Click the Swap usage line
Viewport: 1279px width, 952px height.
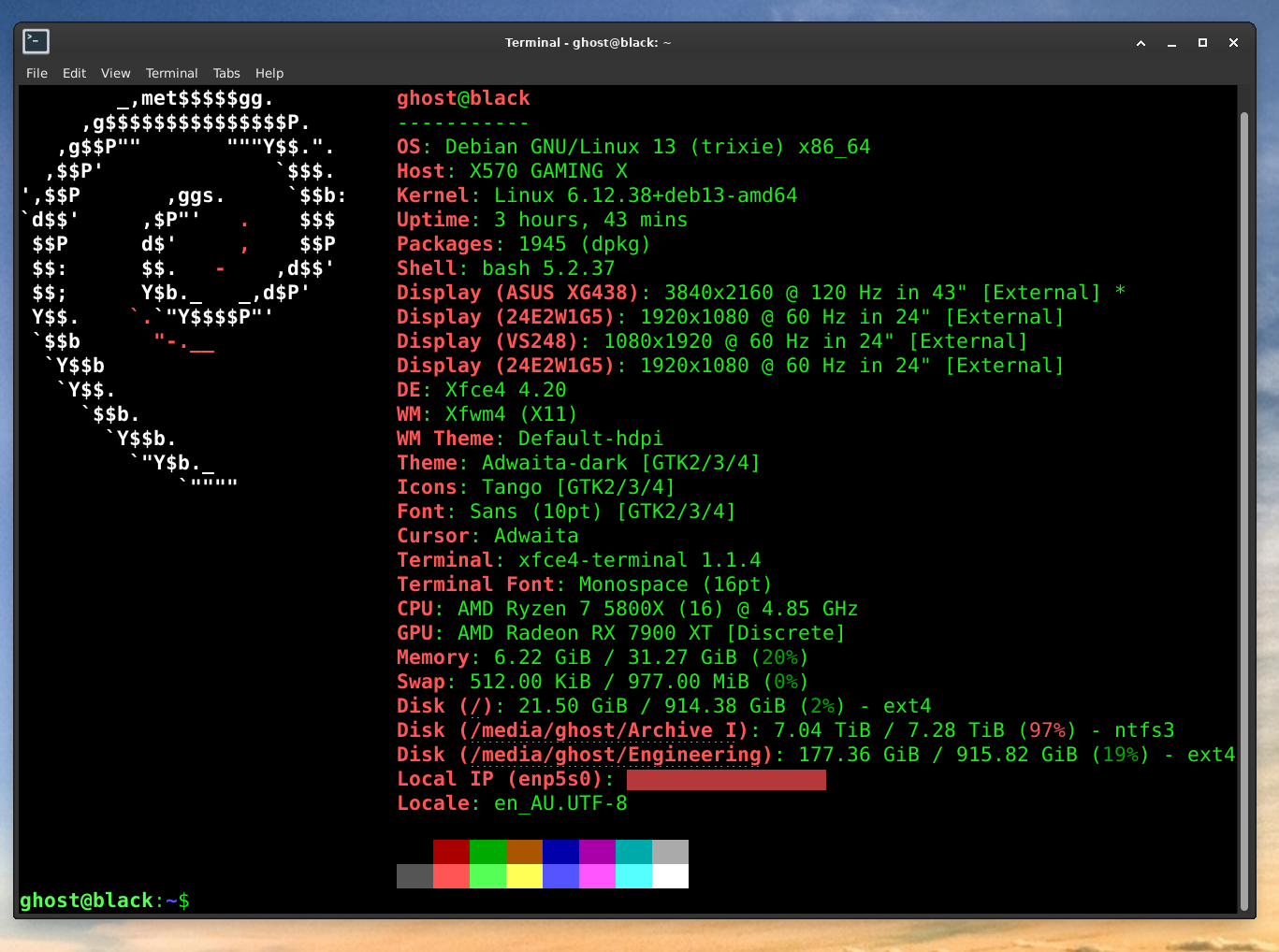coord(603,682)
